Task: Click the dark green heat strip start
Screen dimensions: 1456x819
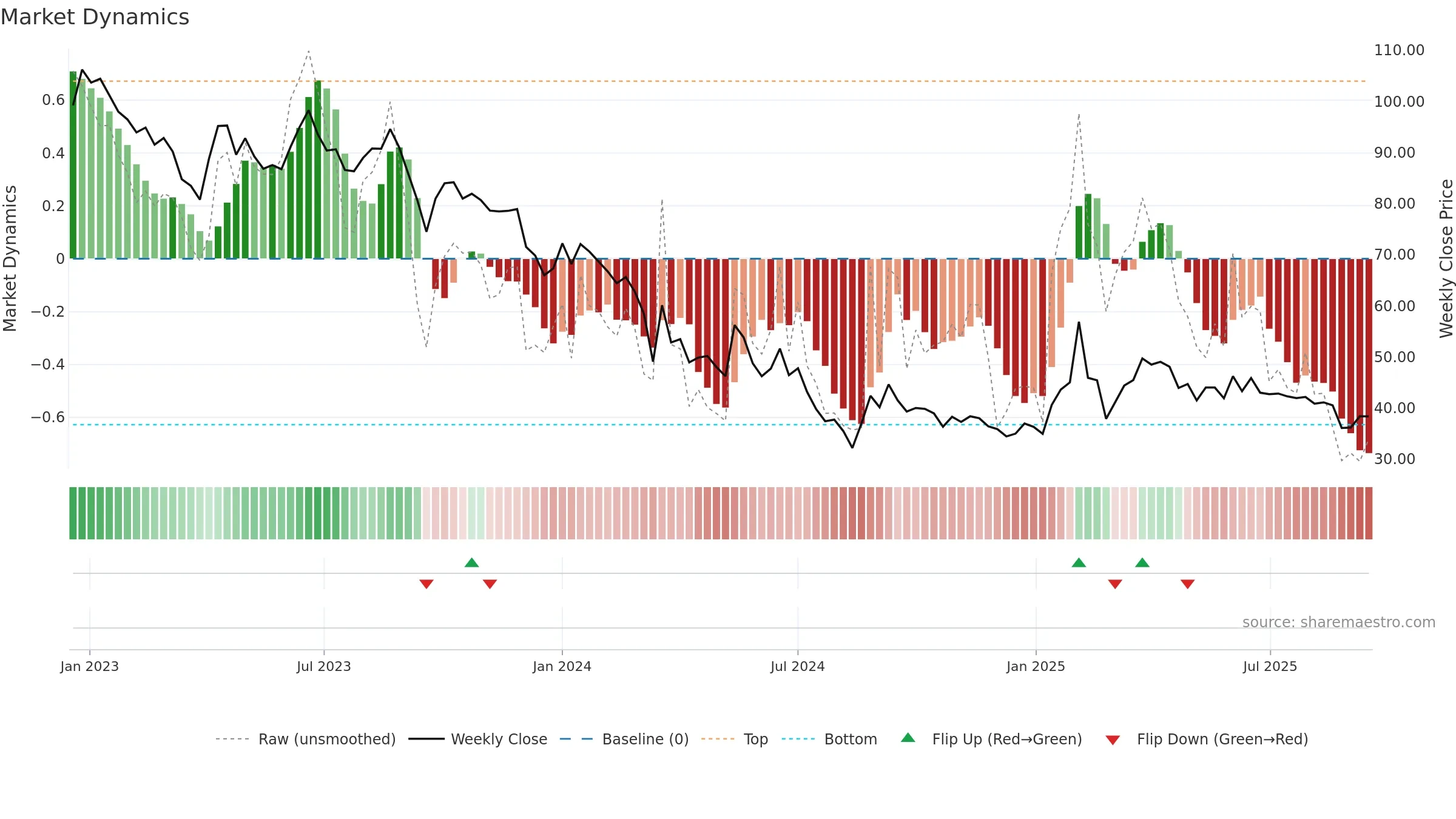Action: pyautogui.click(x=73, y=513)
